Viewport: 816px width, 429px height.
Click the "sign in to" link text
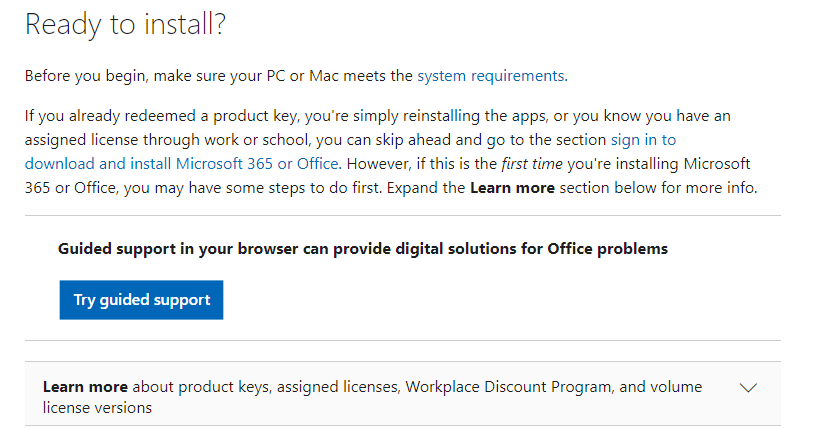643,140
